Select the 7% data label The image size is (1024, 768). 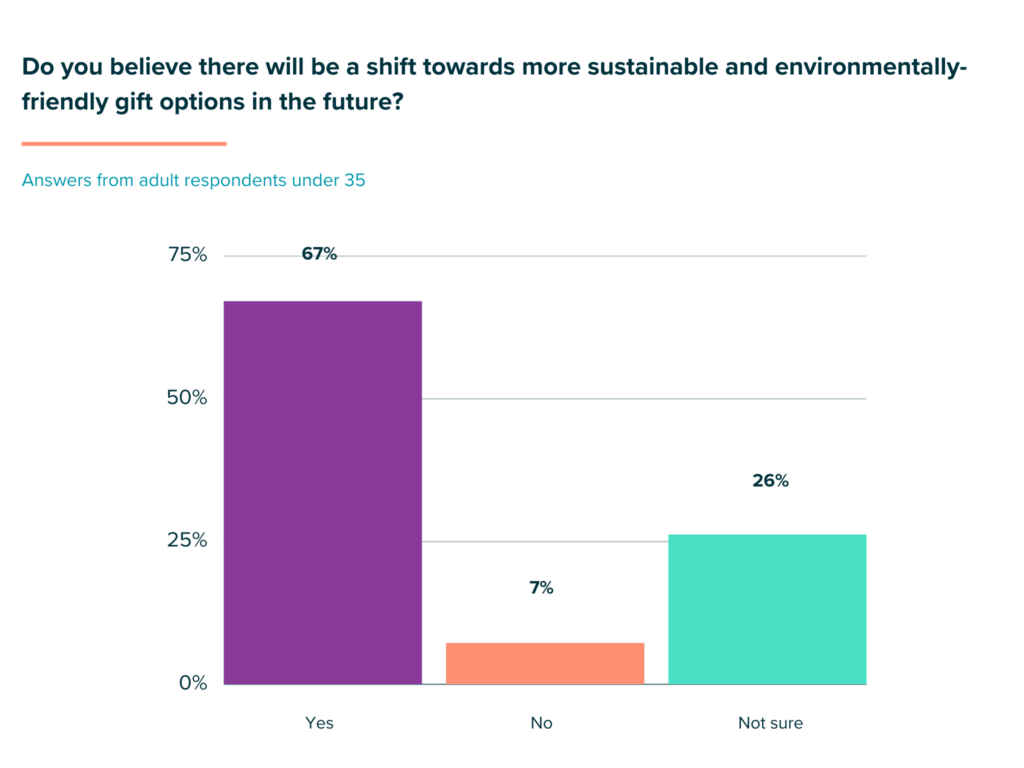(541, 588)
